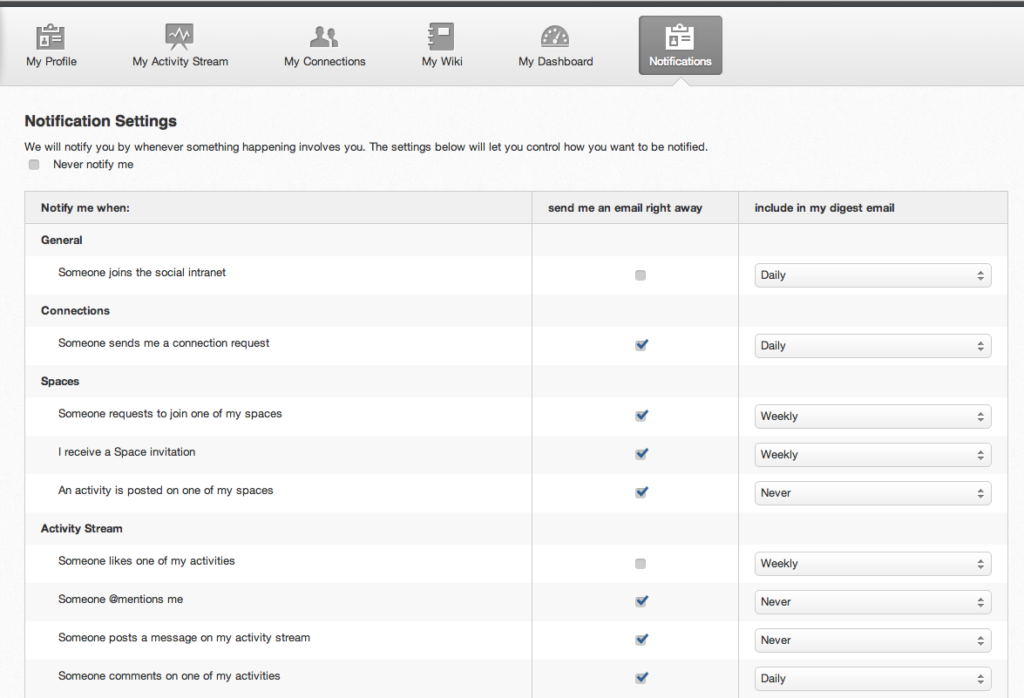Disable email for @mentions notifications
Image resolution: width=1024 pixels, height=698 pixels.
(x=641, y=602)
